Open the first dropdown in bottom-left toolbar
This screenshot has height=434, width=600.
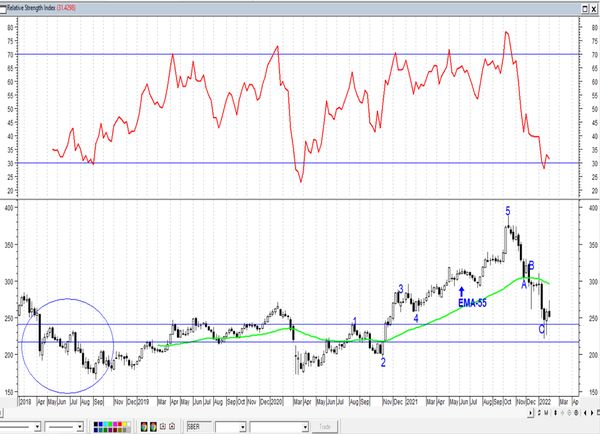pos(39,427)
